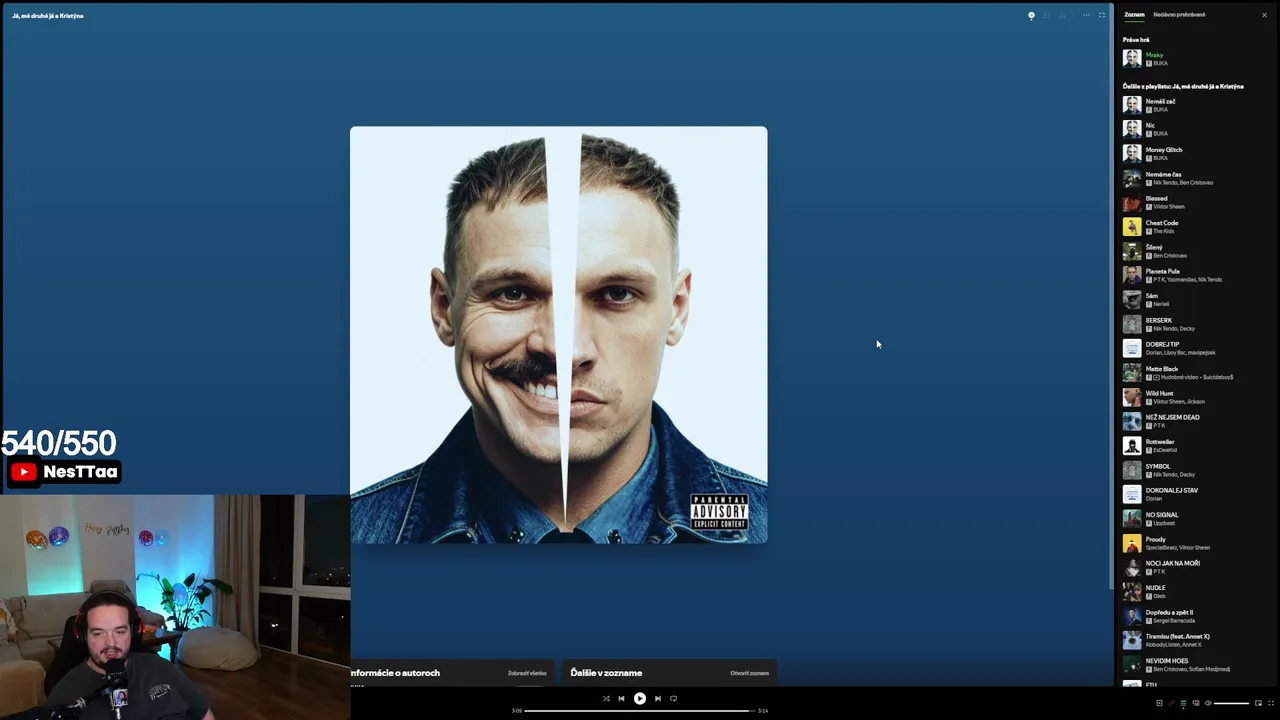
Task: Click the playlist title Já, mé druhé já a Kristýna
Action: click(47, 16)
